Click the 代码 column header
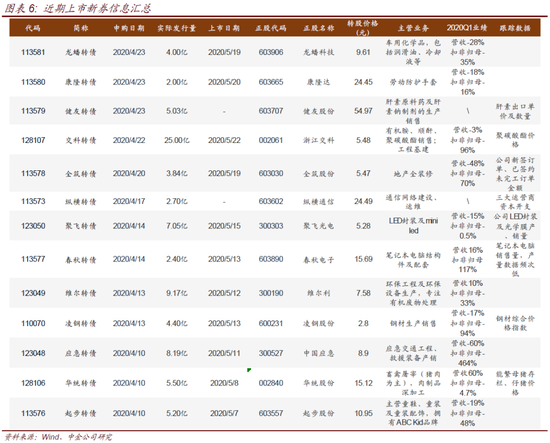 click(x=33, y=28)
